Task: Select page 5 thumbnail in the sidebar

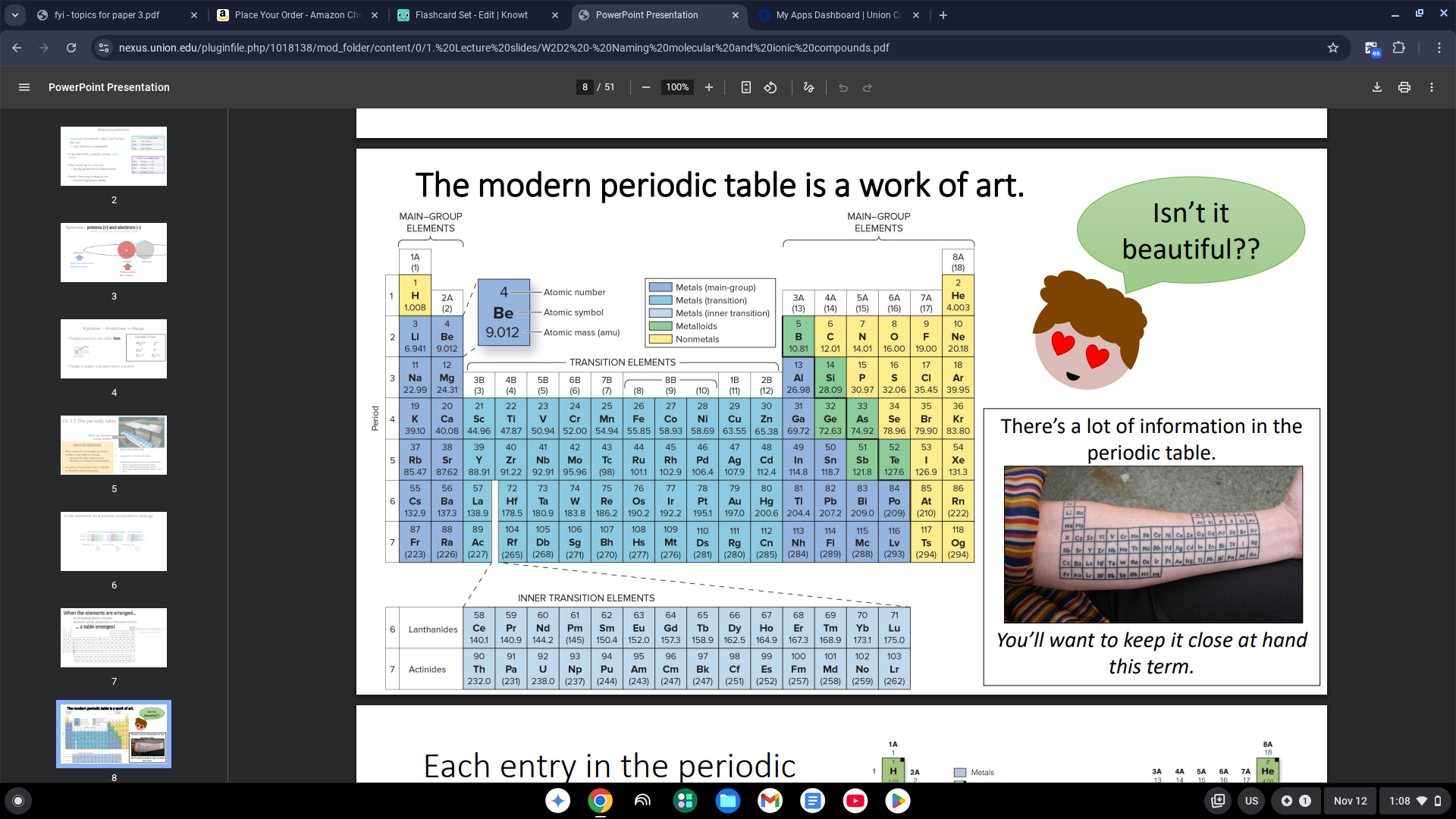Action: [x=114, y=445]
